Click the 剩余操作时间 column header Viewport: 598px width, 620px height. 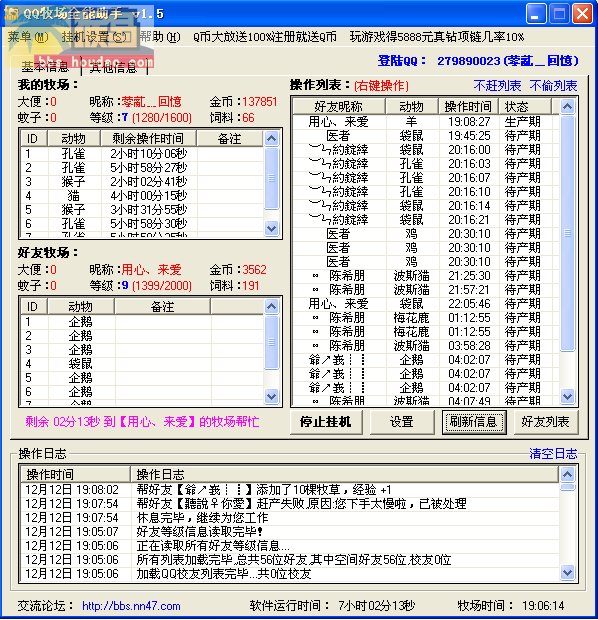[148, 139]
